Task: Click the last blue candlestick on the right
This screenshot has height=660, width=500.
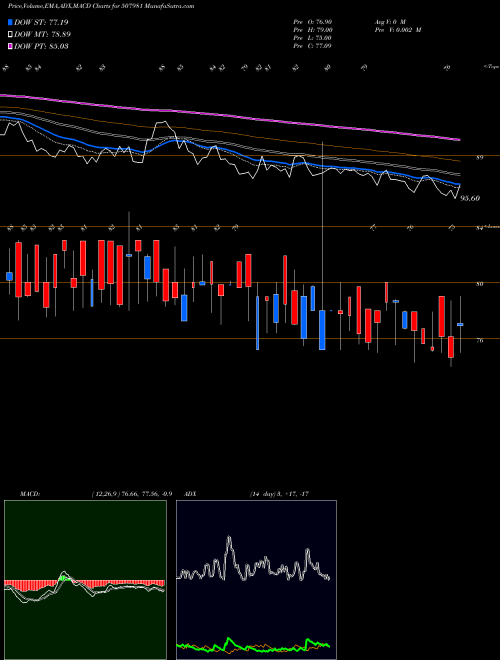Action: pos(460,325)
